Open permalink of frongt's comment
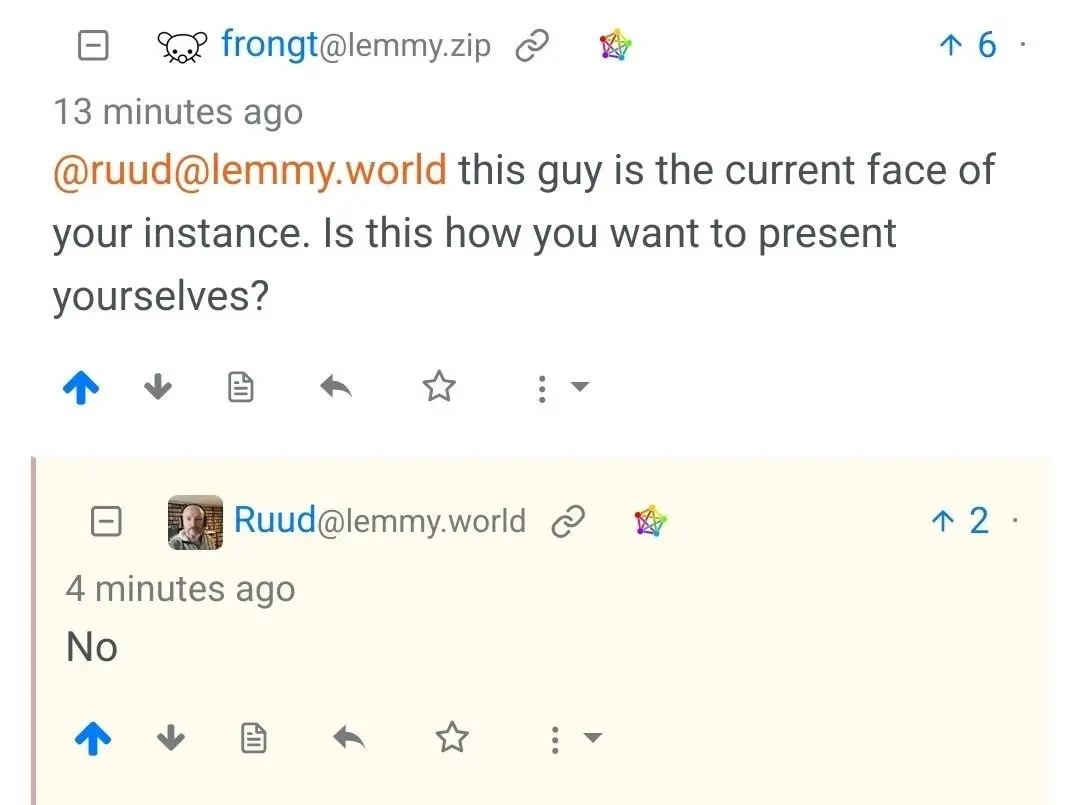Viewport: 1080px width, 805px height. 530,47
